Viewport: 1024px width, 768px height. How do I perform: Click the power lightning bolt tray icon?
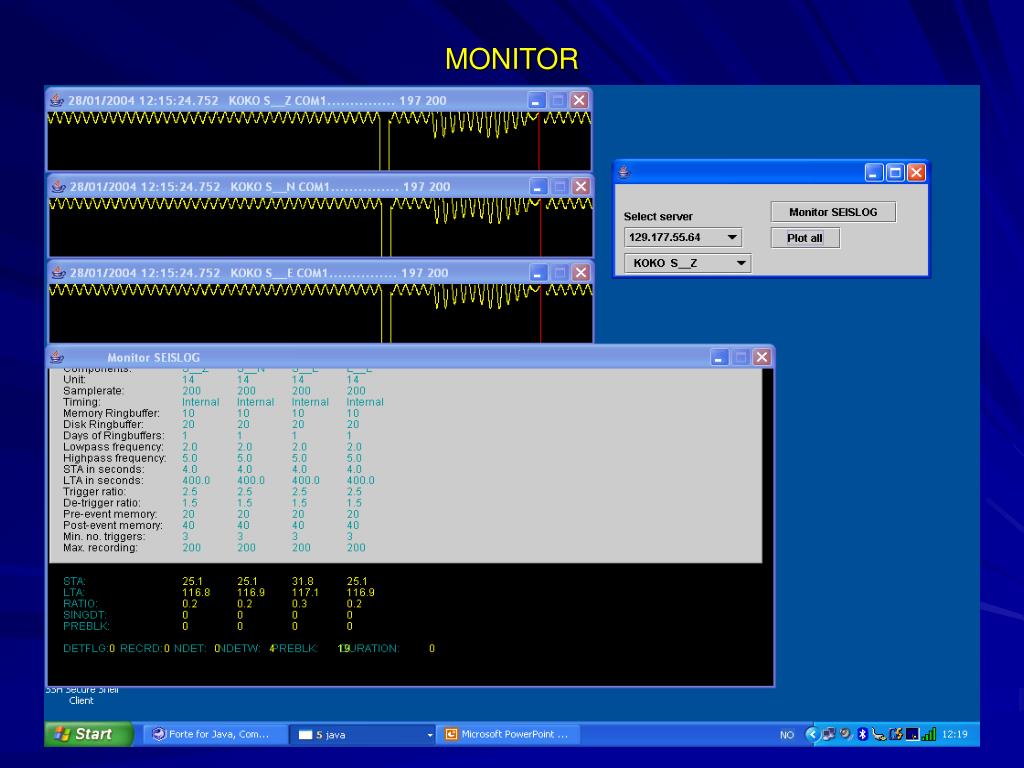896,734
